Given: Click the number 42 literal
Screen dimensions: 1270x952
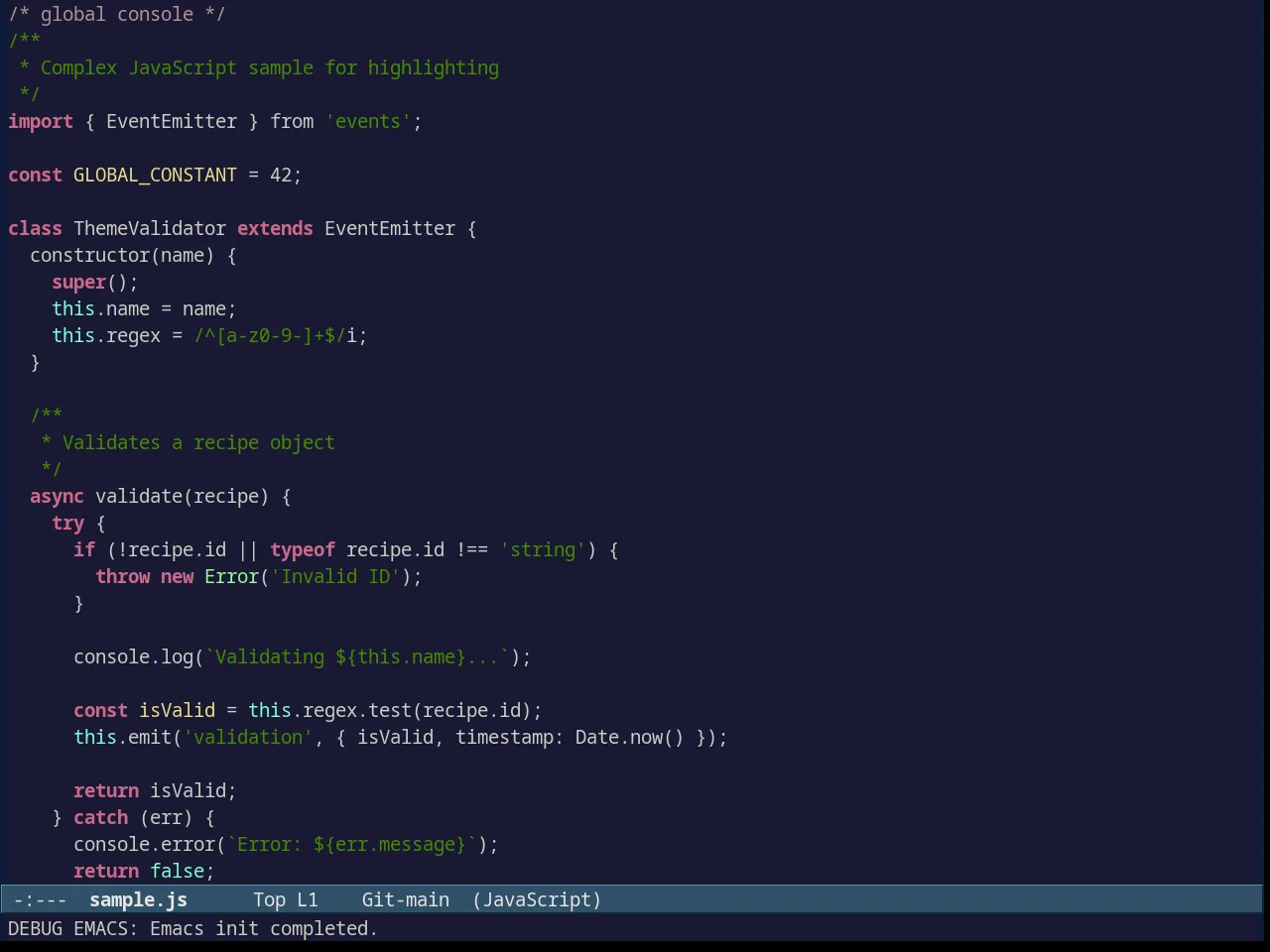Looking at the screenshot, I should [x=281, y=175].
